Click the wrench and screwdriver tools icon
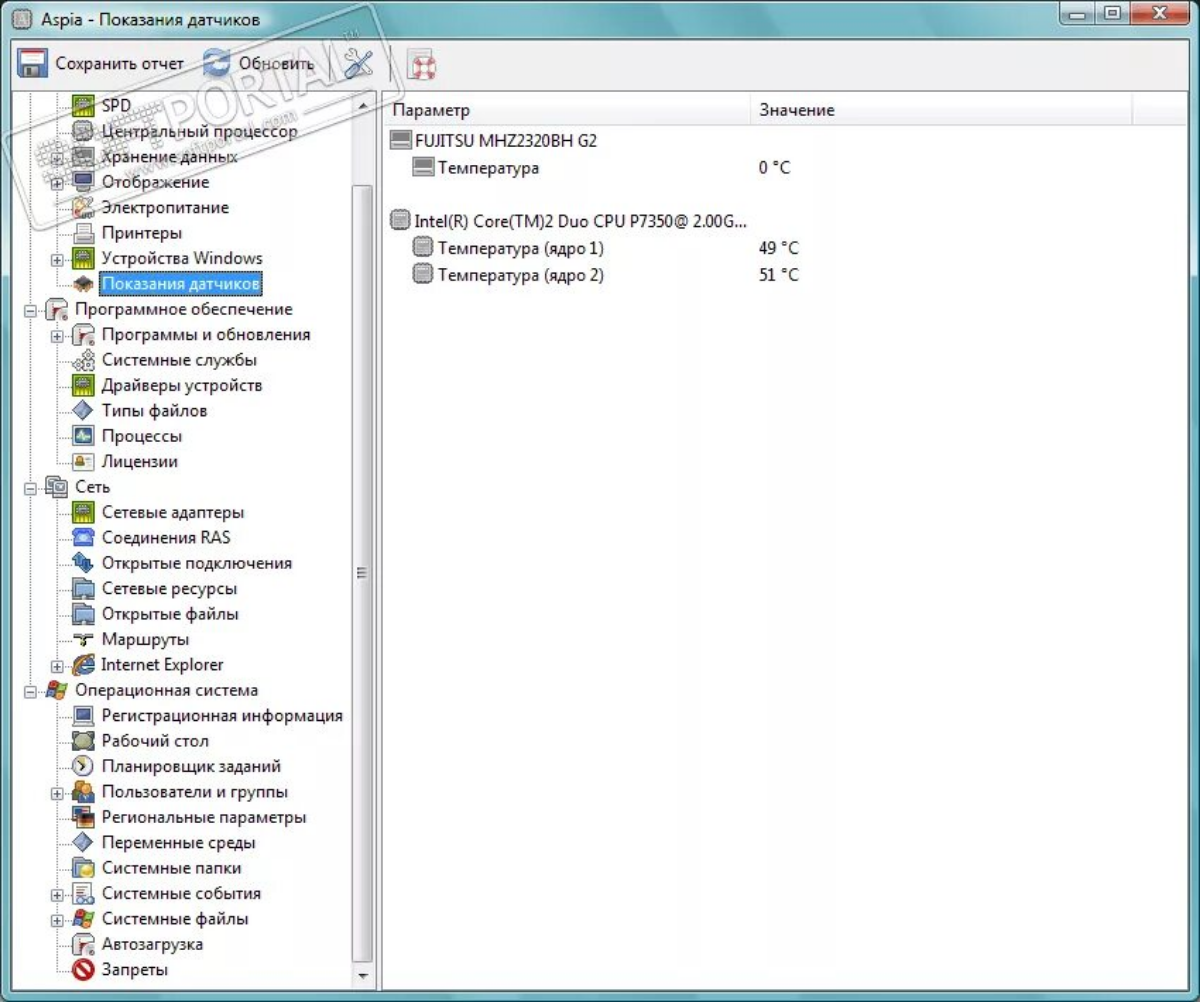 [x=358, y=64]
